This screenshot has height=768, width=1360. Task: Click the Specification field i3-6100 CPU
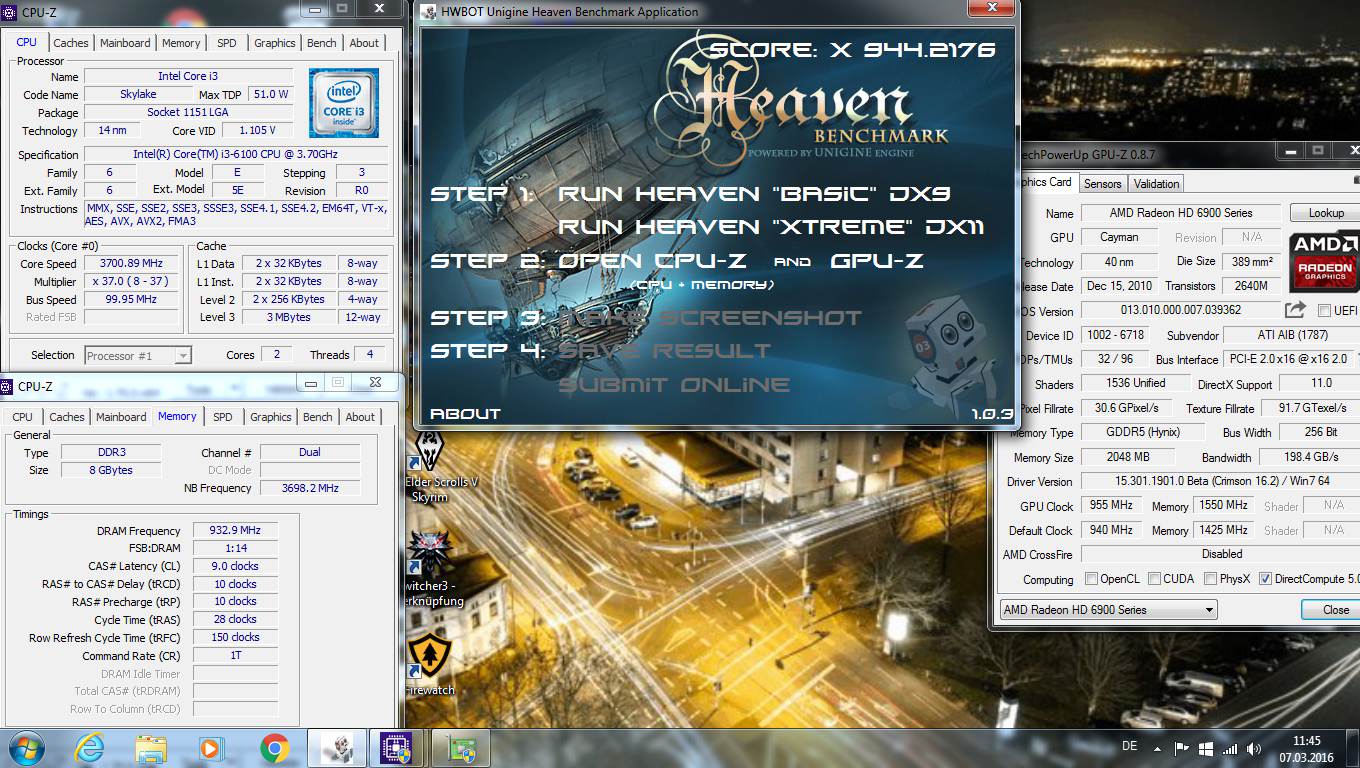(236, 154)
